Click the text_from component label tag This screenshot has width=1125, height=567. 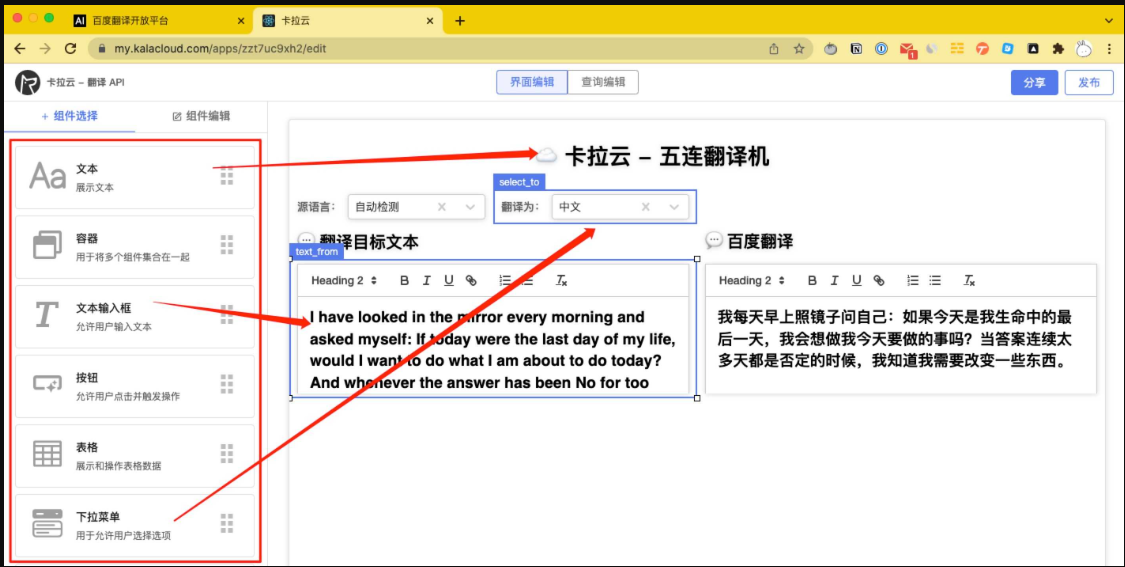(x=316, y=252)
